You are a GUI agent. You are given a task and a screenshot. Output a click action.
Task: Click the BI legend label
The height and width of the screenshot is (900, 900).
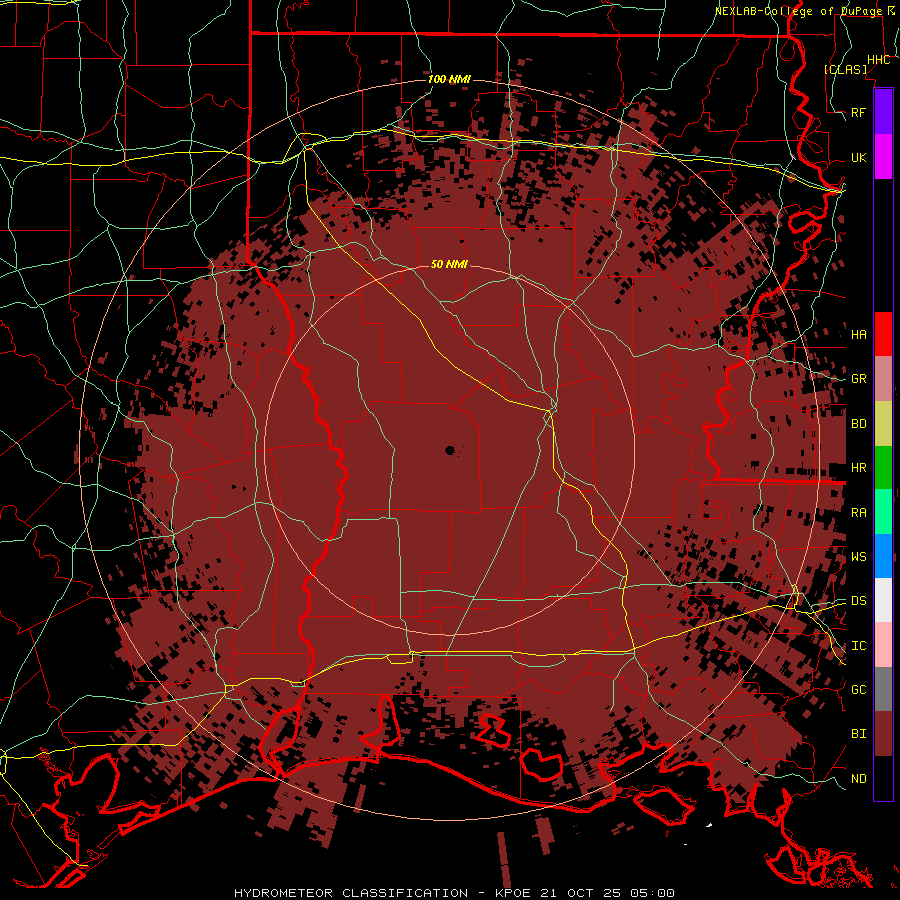point(859,734)
